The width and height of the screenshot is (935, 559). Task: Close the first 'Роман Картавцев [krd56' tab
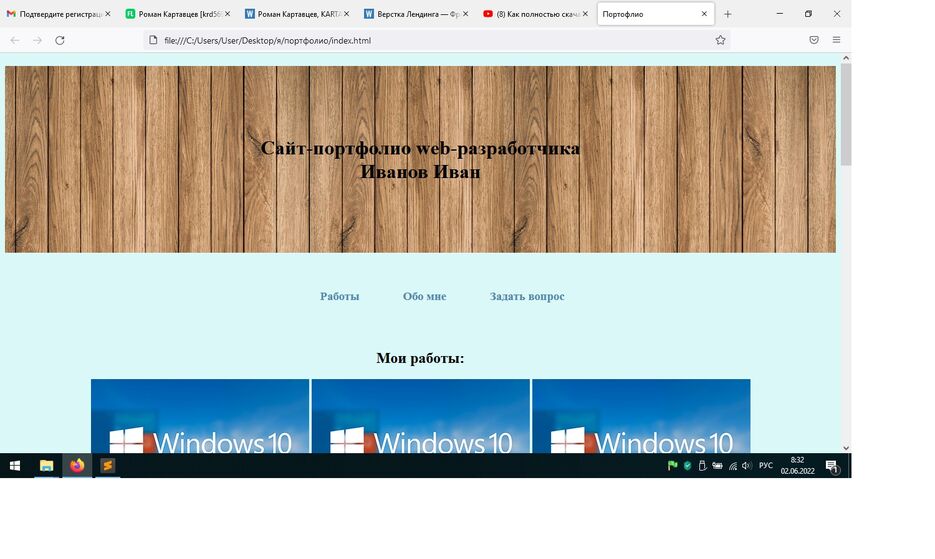point(227,14)
